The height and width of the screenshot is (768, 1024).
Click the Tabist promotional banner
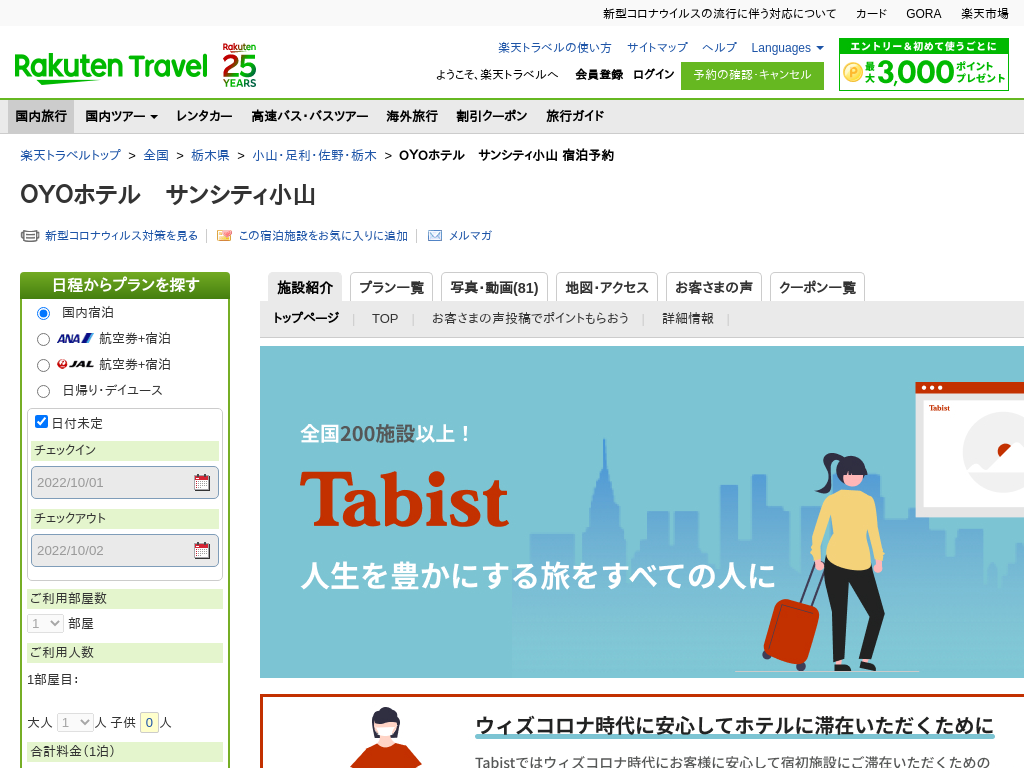[x=642, y=512]
